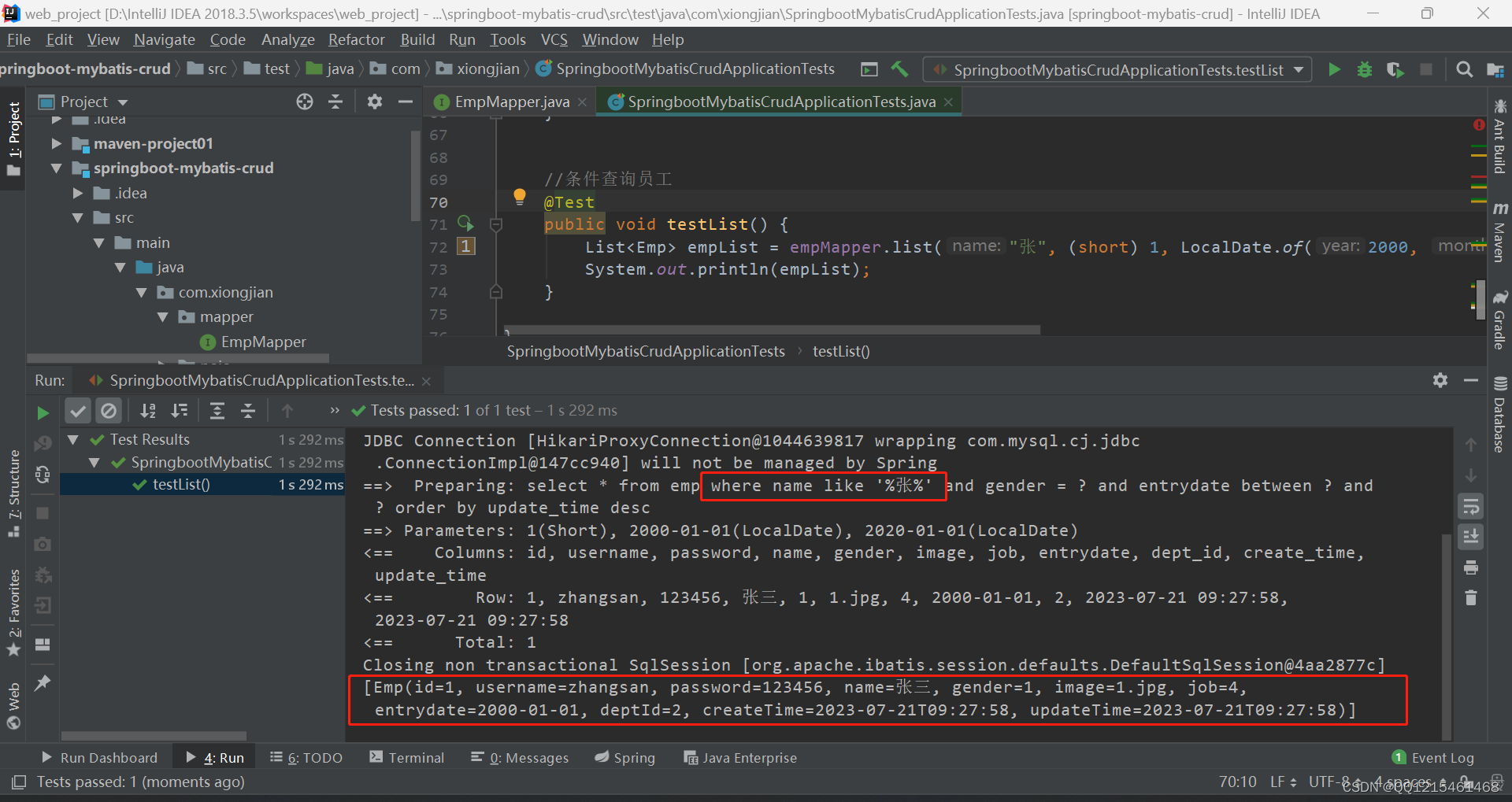Image resolution: width=1512 pixels, height=802 pixels.
Task: Hide the Project tool window
Action: point(406,102)
